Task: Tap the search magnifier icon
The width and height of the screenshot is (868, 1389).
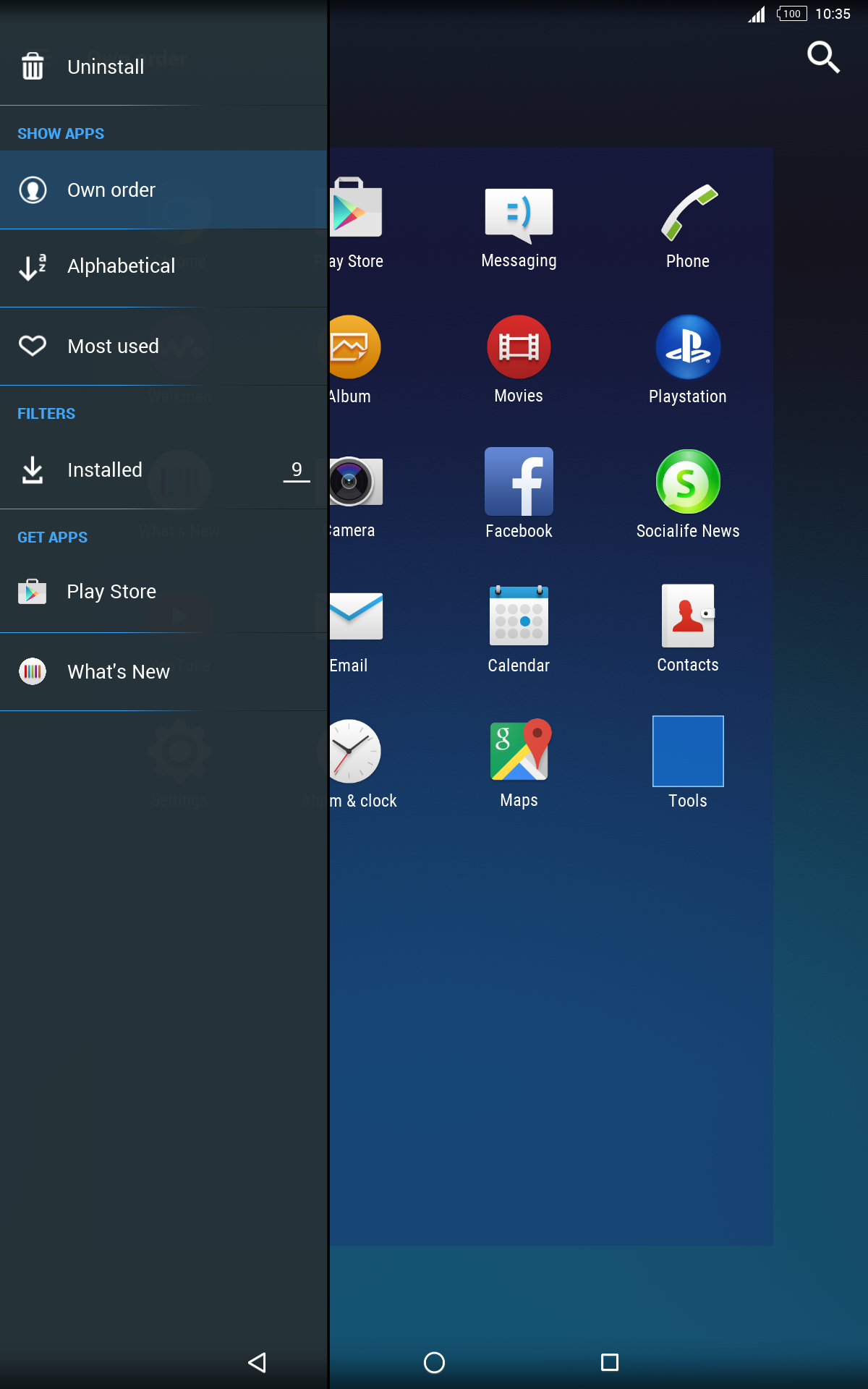Action: pyautogui.click(x=823, y=57)
